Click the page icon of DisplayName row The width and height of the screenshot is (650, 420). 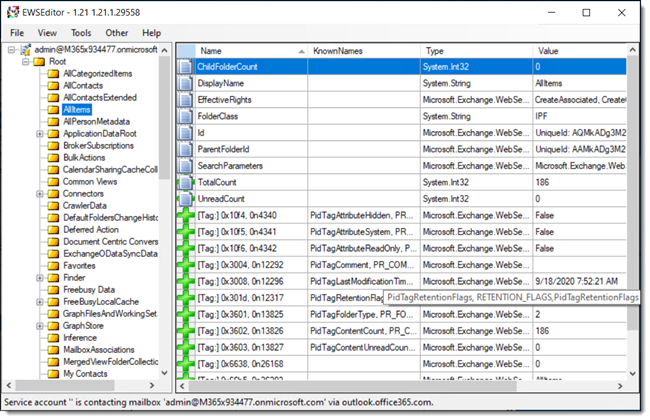[185, 84]
